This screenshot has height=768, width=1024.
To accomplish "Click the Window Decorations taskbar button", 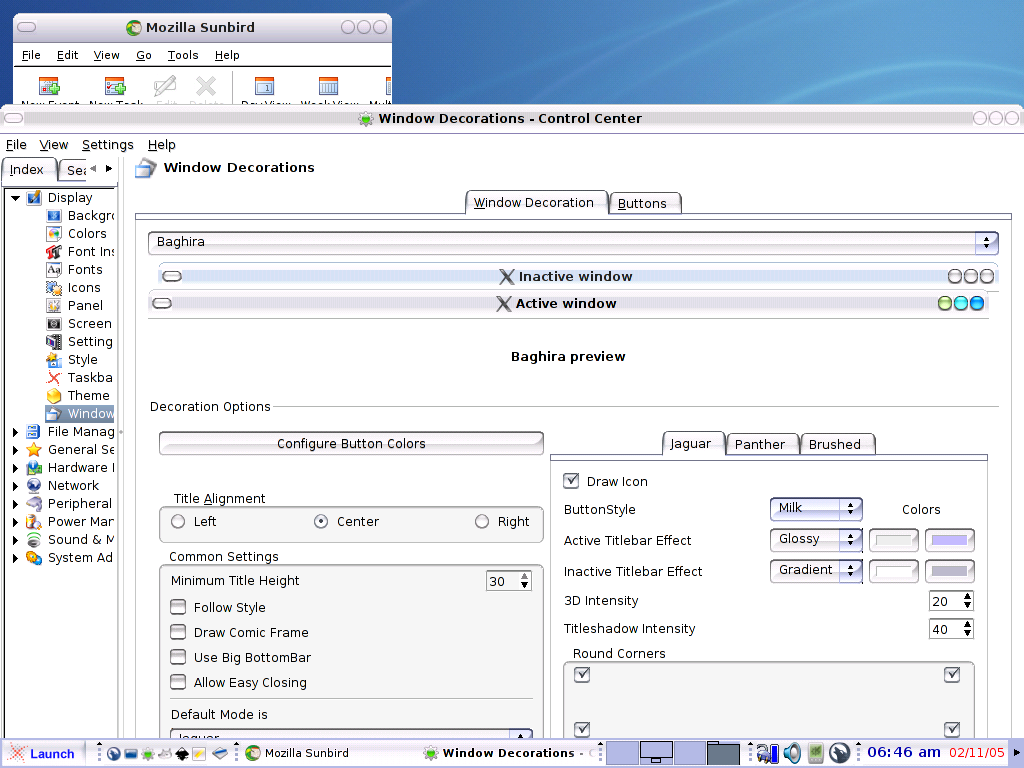I will [506, 753].
